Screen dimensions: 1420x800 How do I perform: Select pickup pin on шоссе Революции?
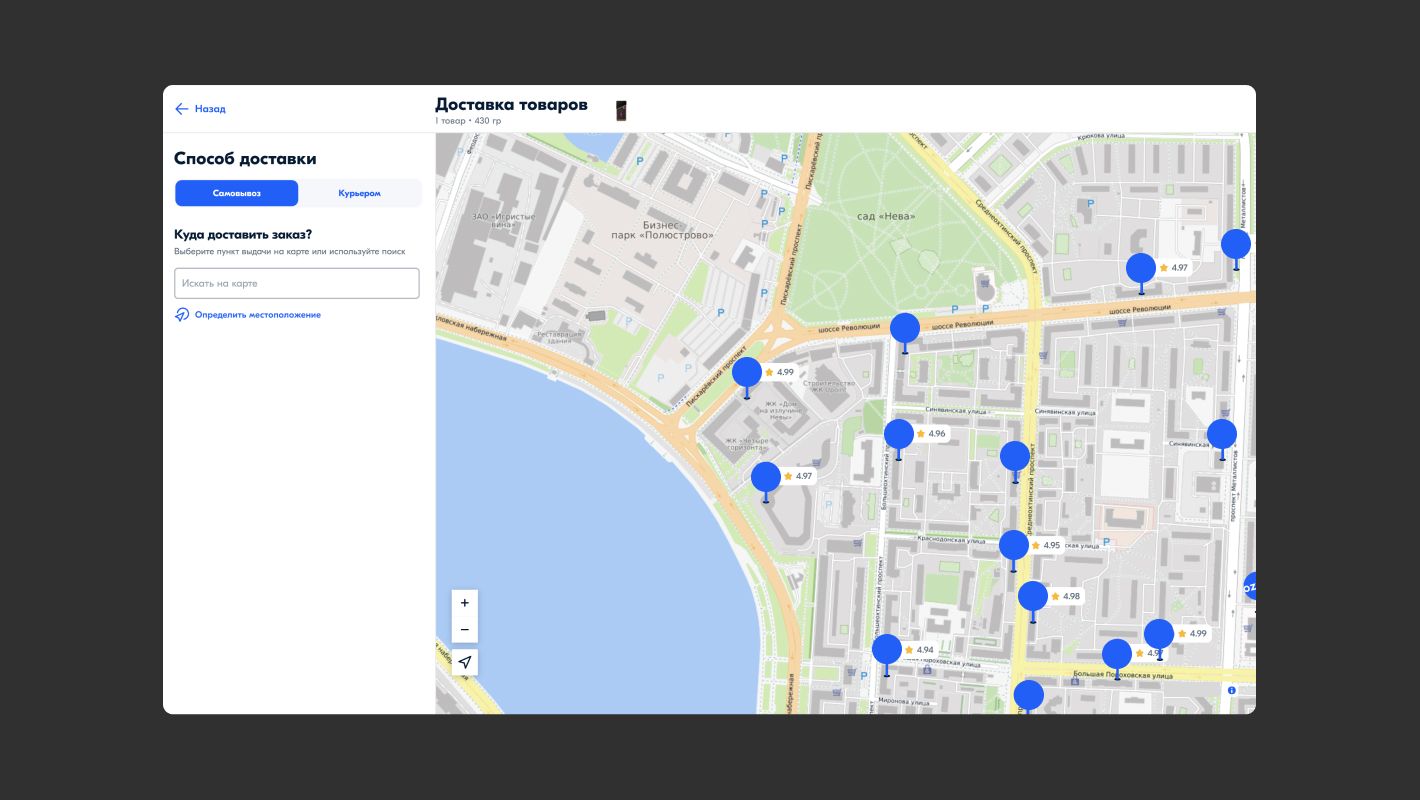coord(905,328)
